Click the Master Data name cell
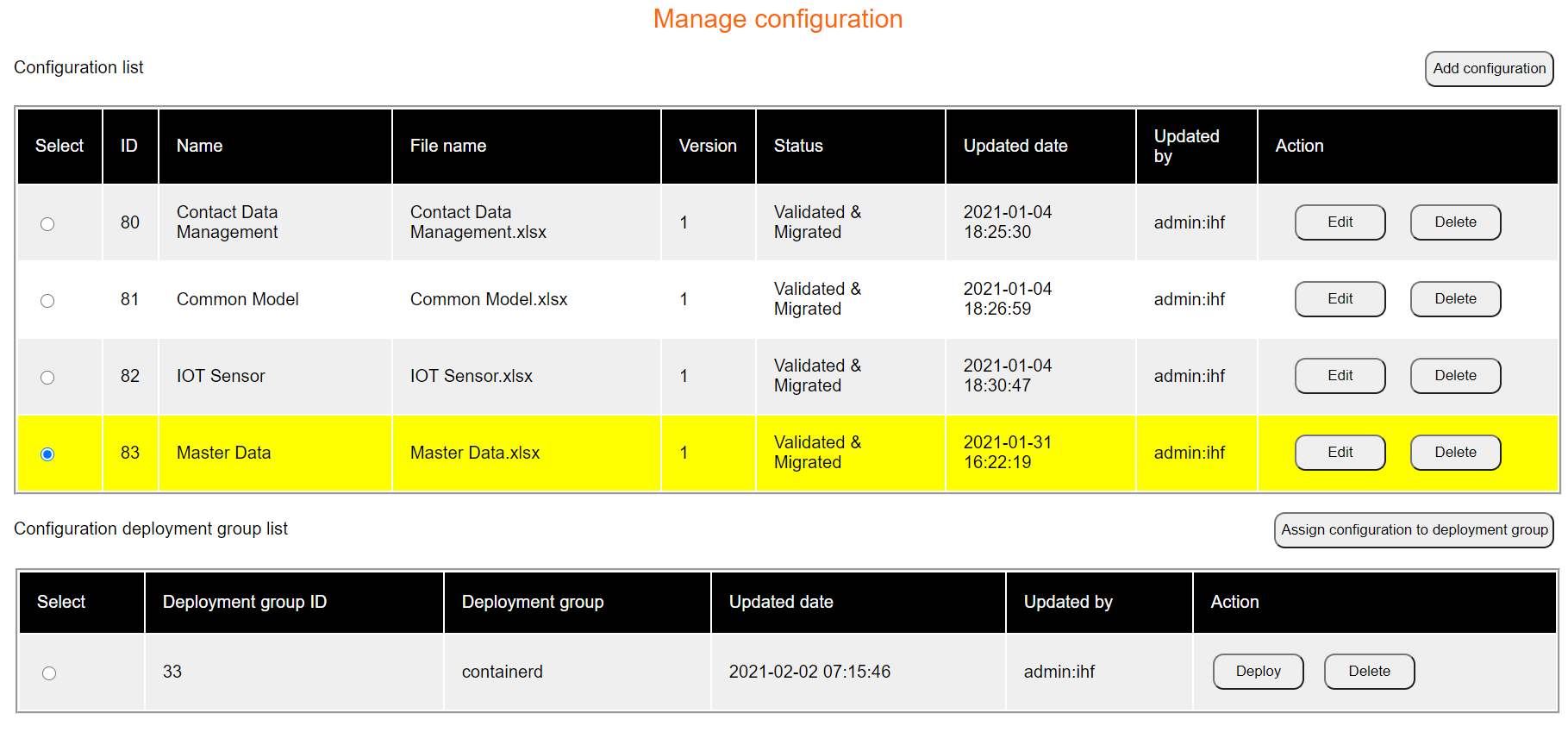 [x=275, y=453]
